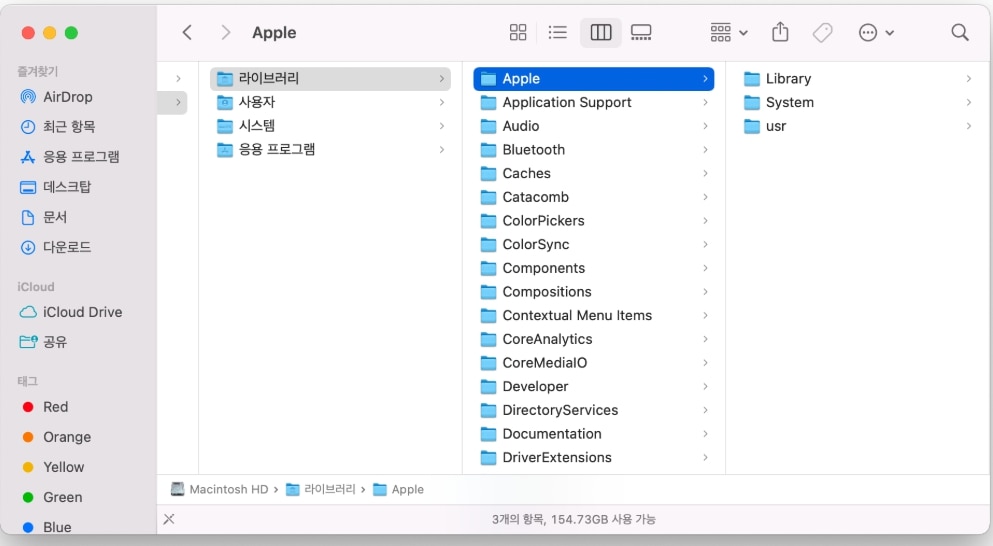
Task: Select the Developer folder
Action: pyautogui.click(x=593, y=386)
